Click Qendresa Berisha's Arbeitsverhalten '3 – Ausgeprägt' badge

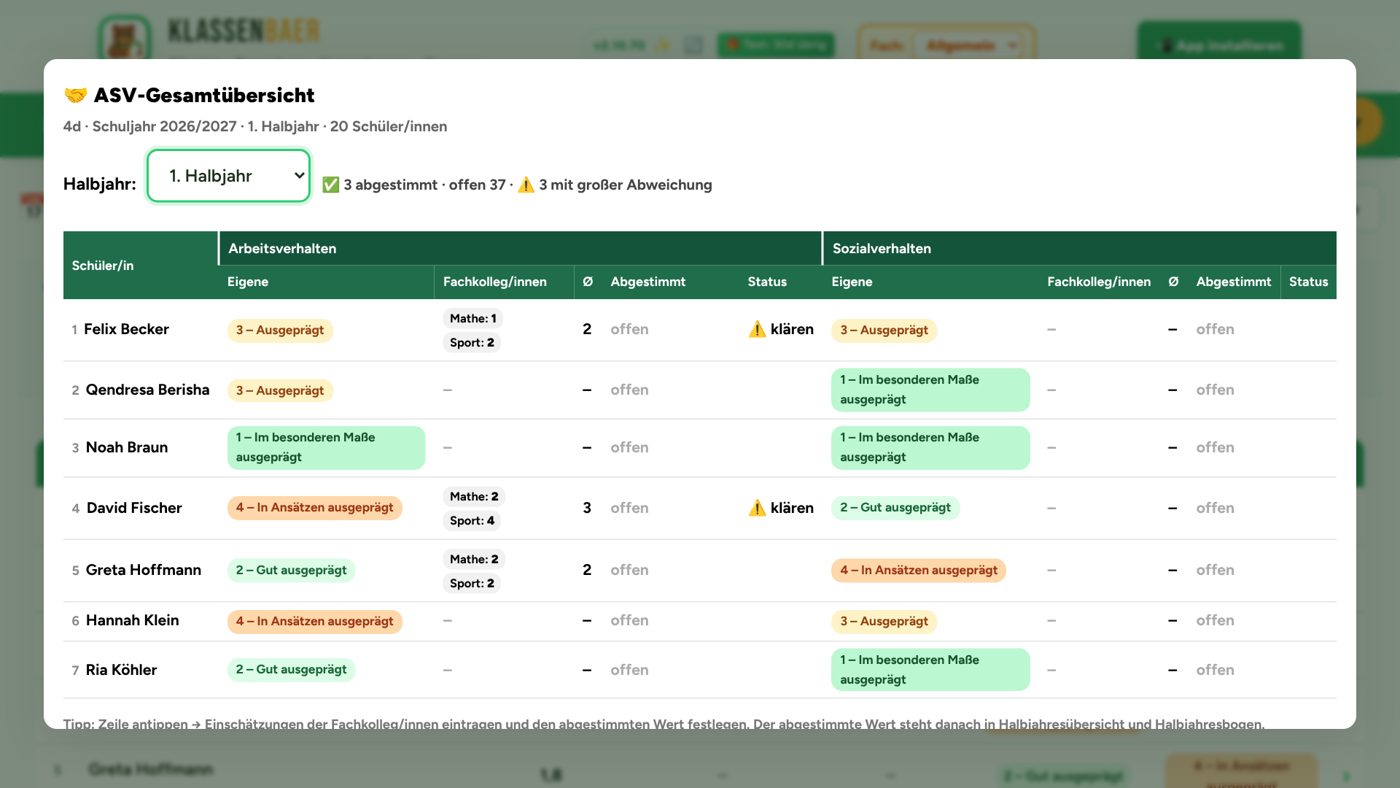pos(280,390)
